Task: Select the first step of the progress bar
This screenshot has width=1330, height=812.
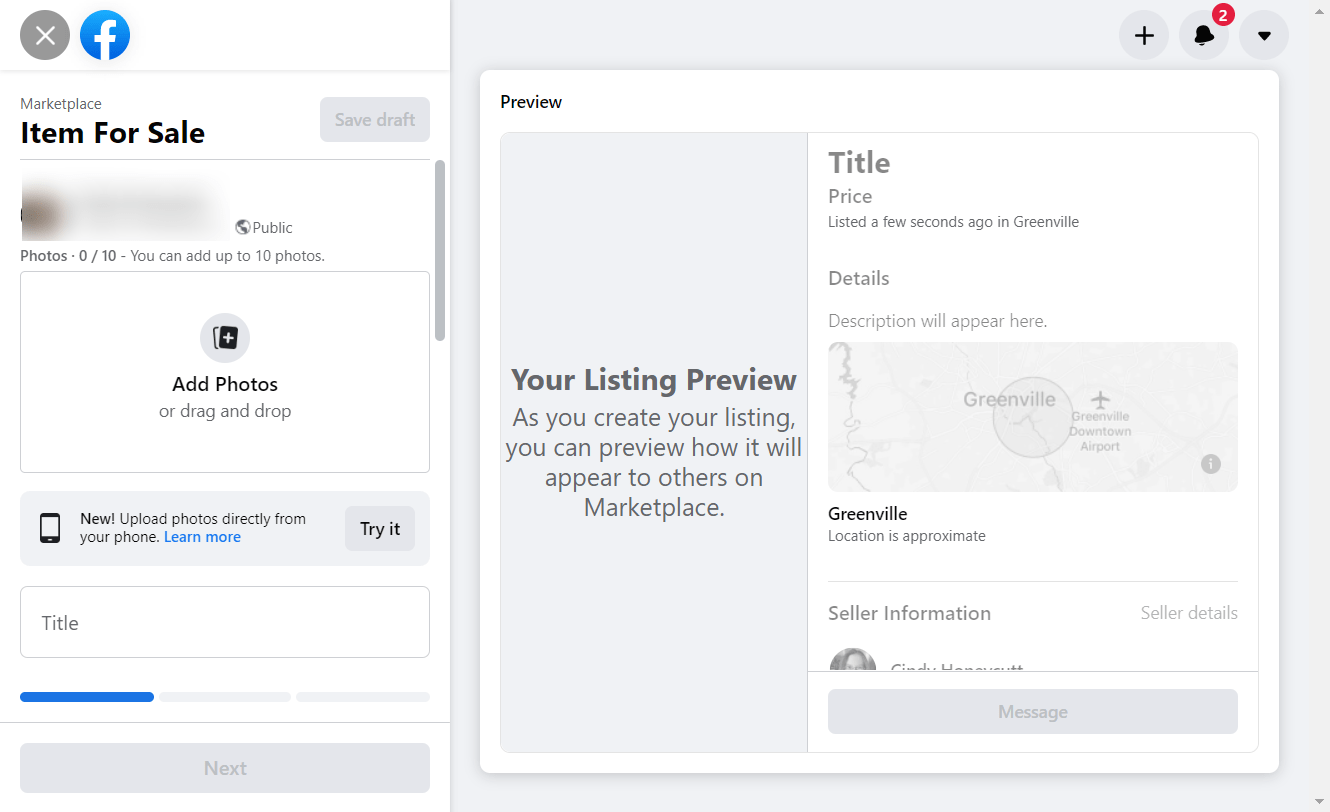Action: [86, 696]
